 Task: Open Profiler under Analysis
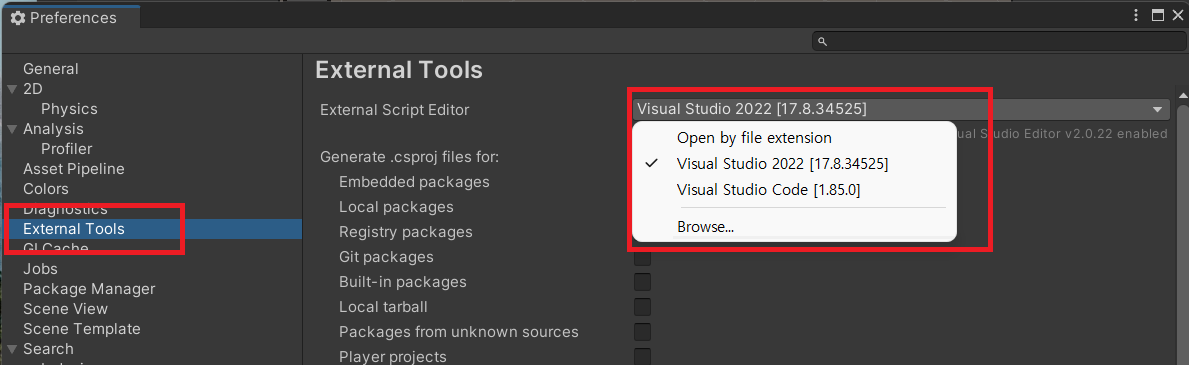click(x=67, y=149)
